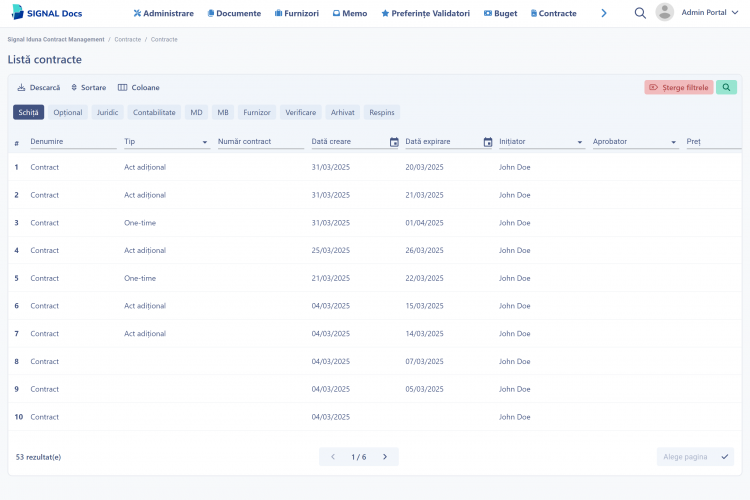Image resolution: width=750 pixels, height=500 pixels.
Task: Expand the Tip column filter dropdown
Action: coord(205,142)
